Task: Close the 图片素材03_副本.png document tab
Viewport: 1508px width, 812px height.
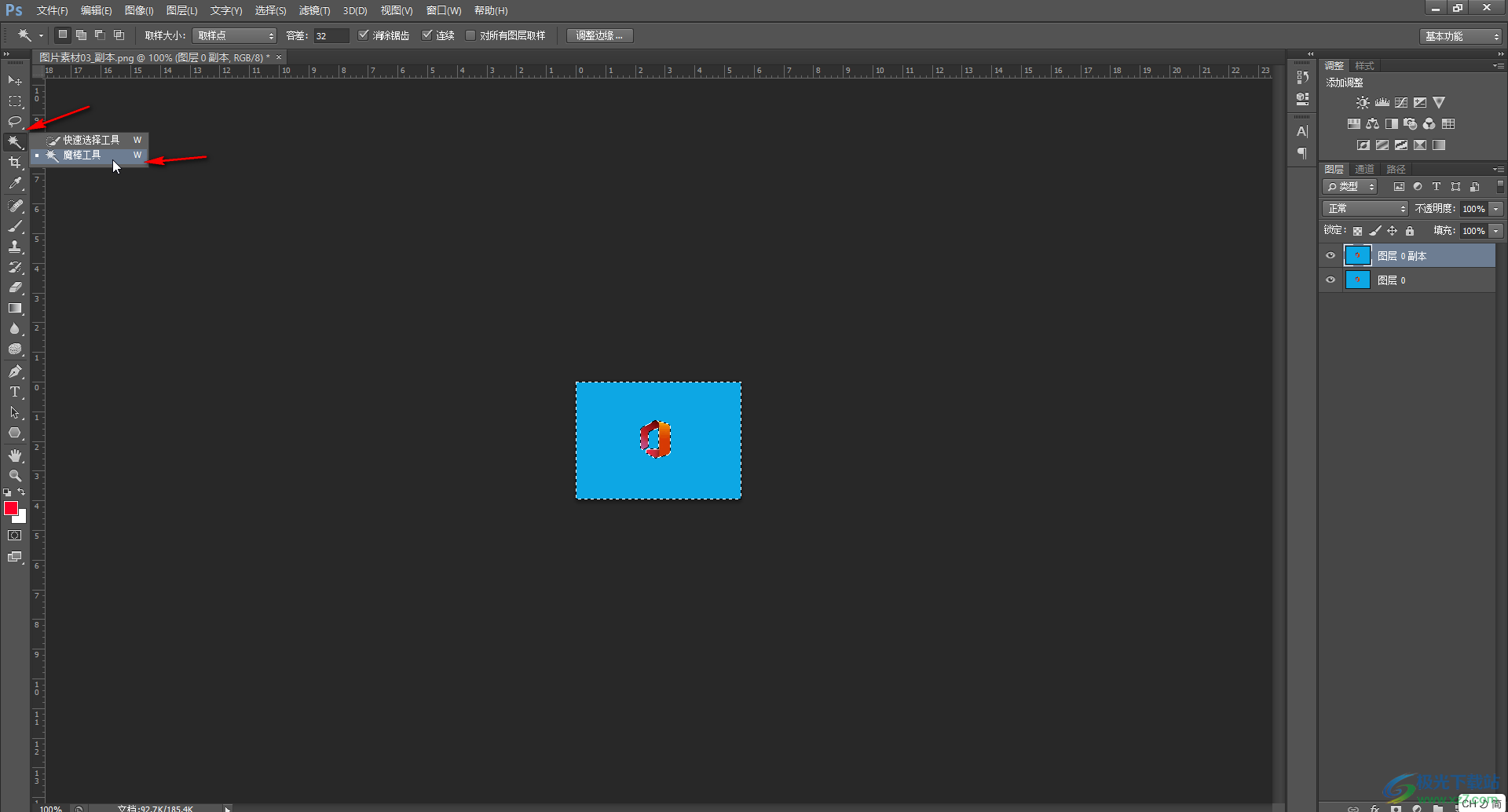Action: pyautogui.click(x=279, y=57)
